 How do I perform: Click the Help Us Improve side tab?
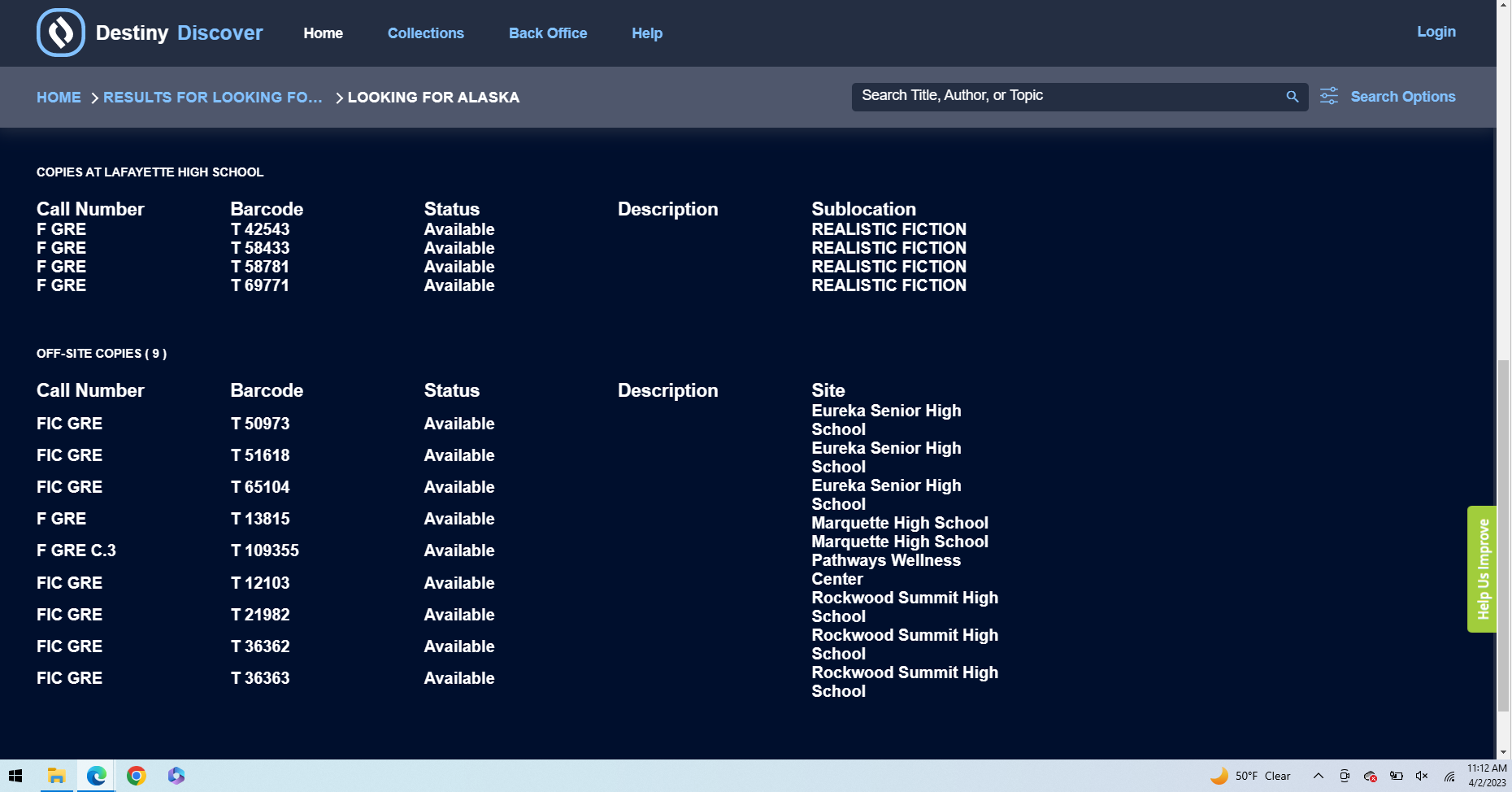(x=1482, y=569)
